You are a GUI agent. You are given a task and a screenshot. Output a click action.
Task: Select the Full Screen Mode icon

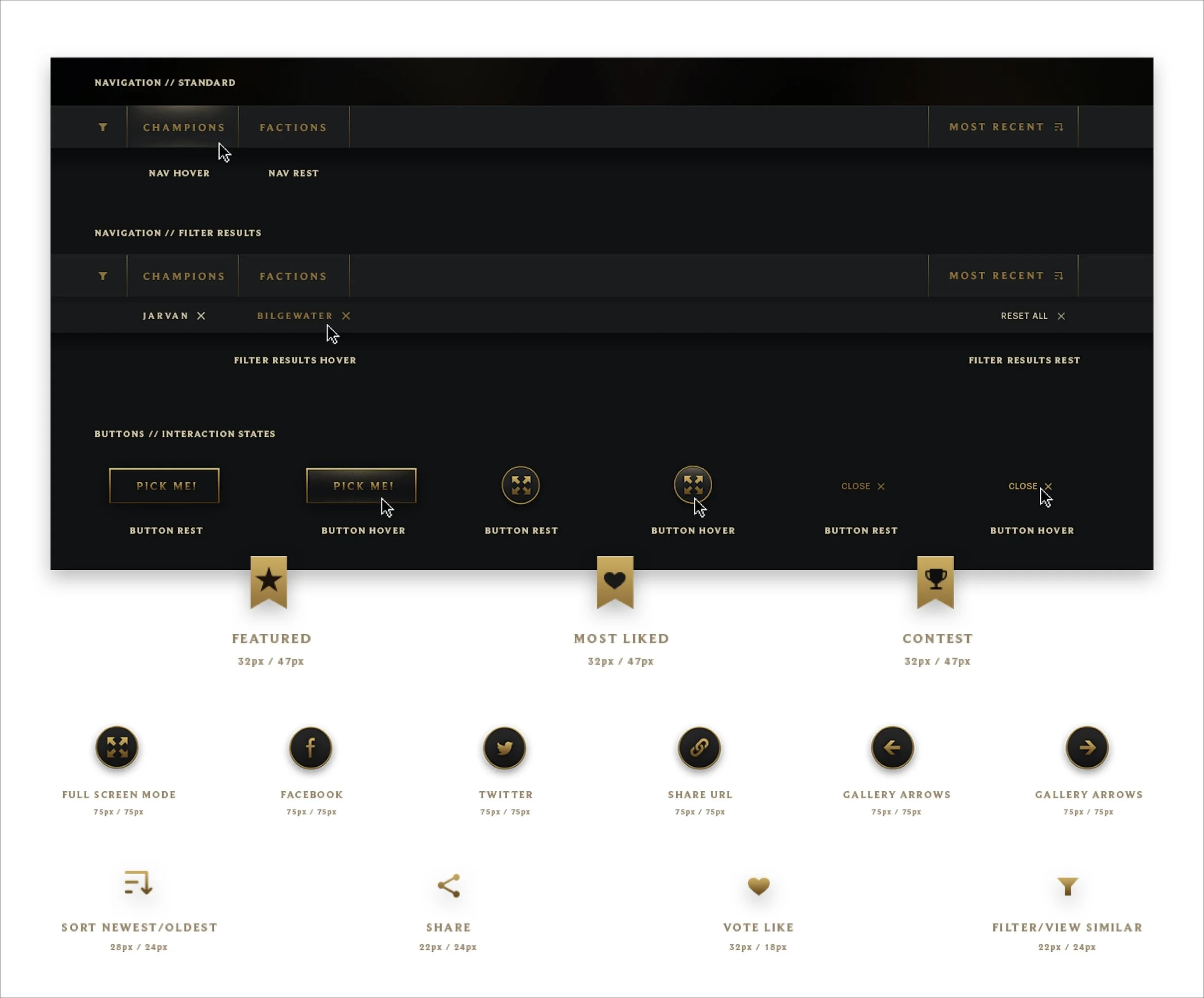[x=117, y=748]
